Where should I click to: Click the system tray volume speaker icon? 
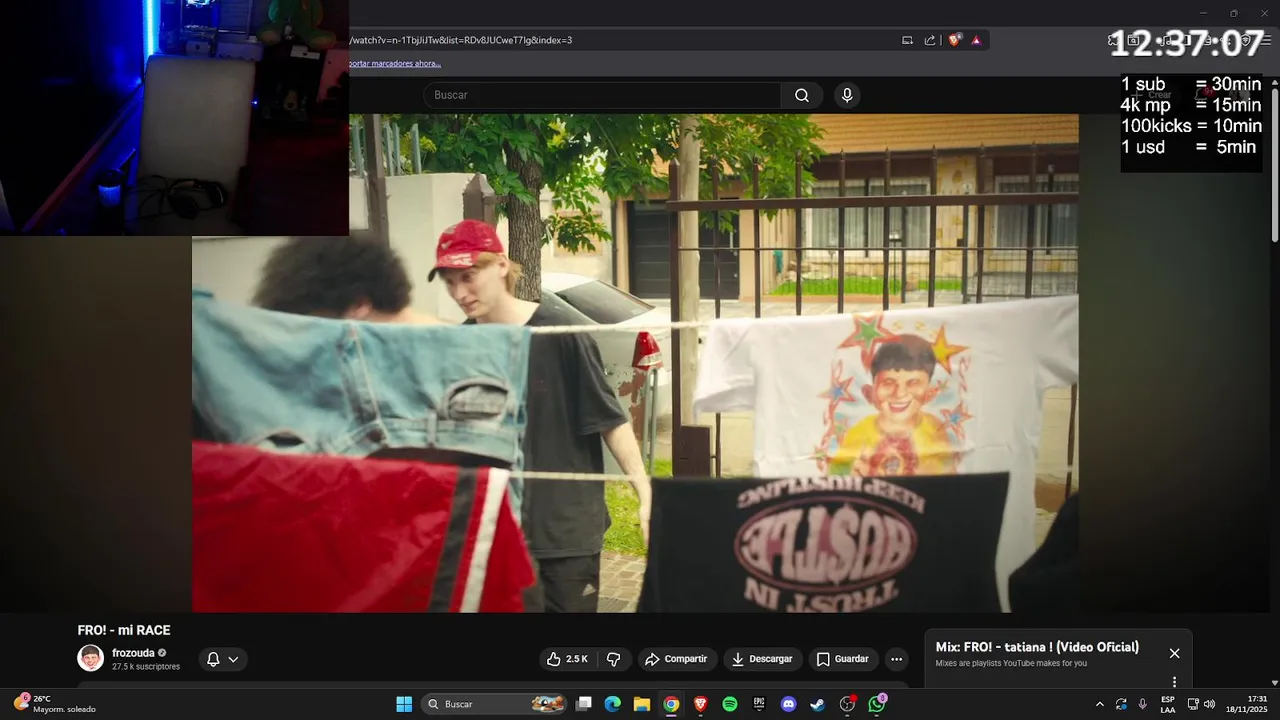coord(1210,704)
